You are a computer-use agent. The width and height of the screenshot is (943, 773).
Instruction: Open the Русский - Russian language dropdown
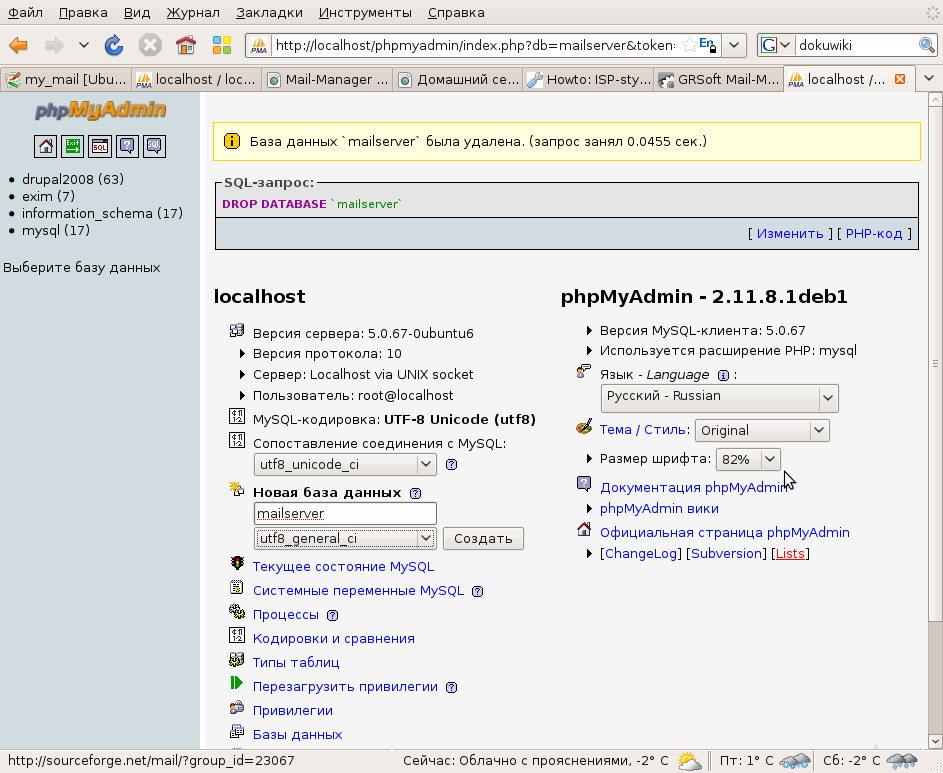pos(720,398)
